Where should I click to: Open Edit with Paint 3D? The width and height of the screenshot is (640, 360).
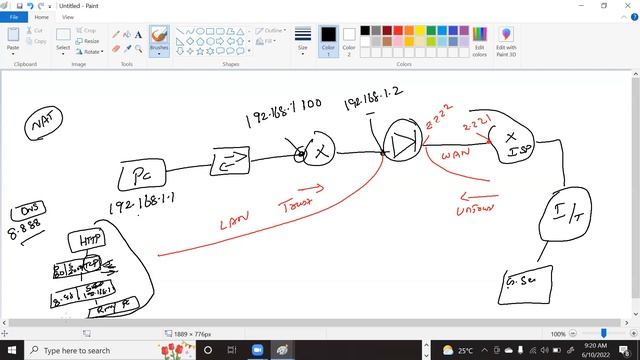pos(506,42)
